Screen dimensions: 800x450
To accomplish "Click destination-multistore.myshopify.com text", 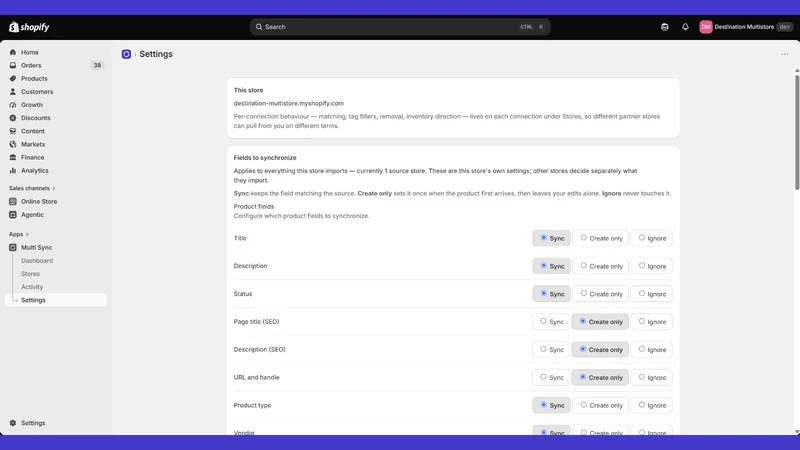I will pos(289,103).
